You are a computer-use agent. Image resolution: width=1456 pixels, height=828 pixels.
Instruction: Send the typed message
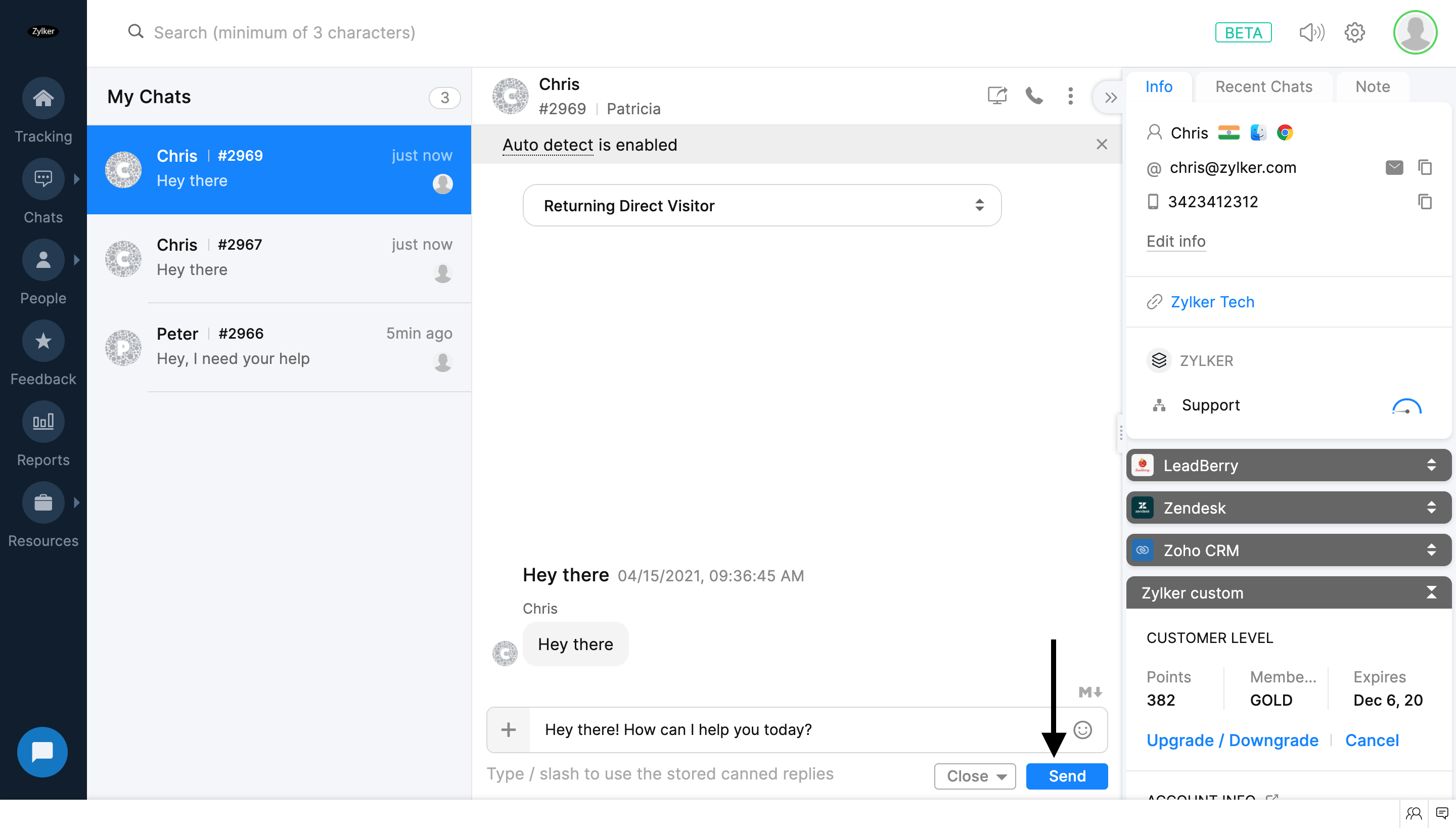point(1066,776)
